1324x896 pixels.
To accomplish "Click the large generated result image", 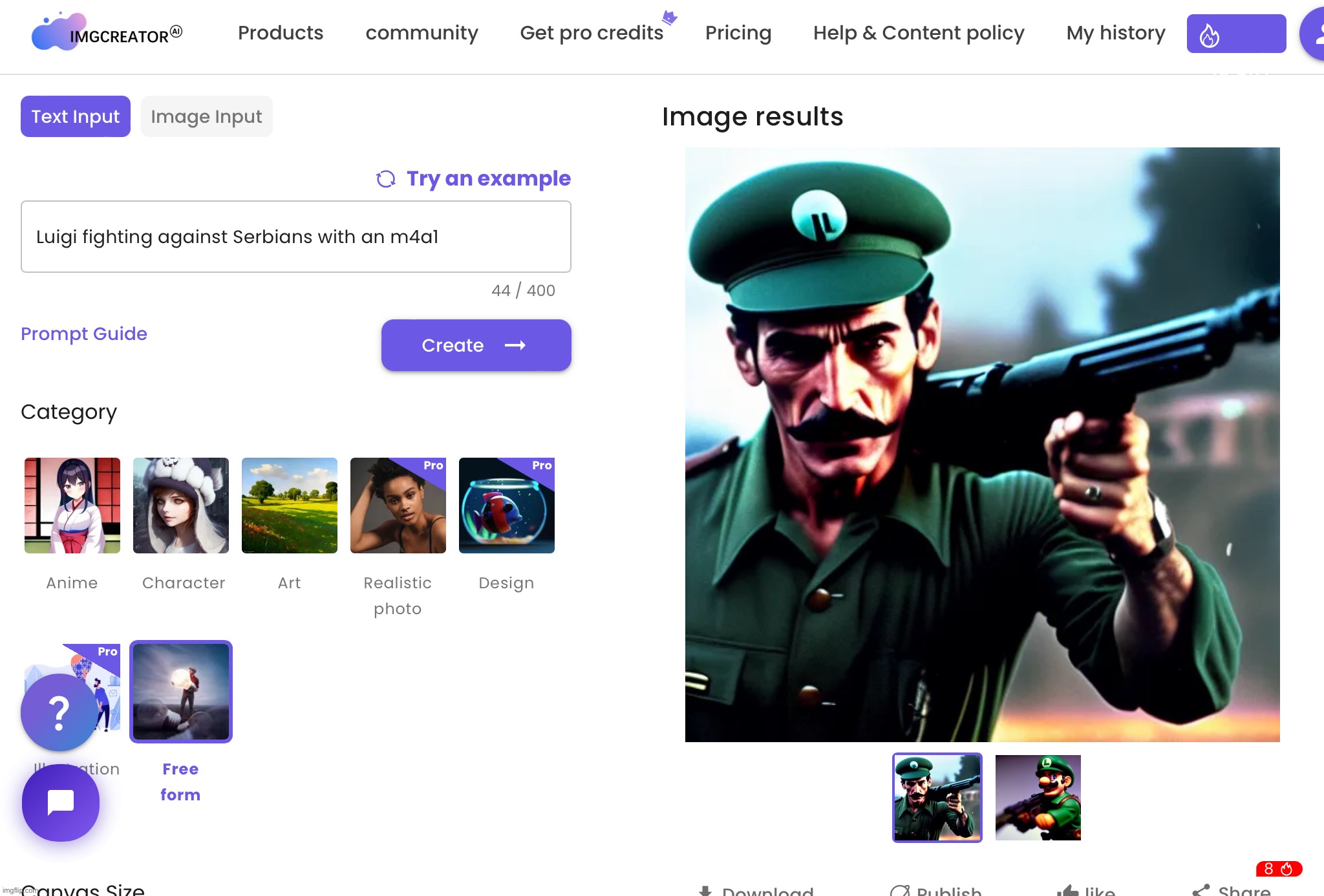I will click(983, 445).
